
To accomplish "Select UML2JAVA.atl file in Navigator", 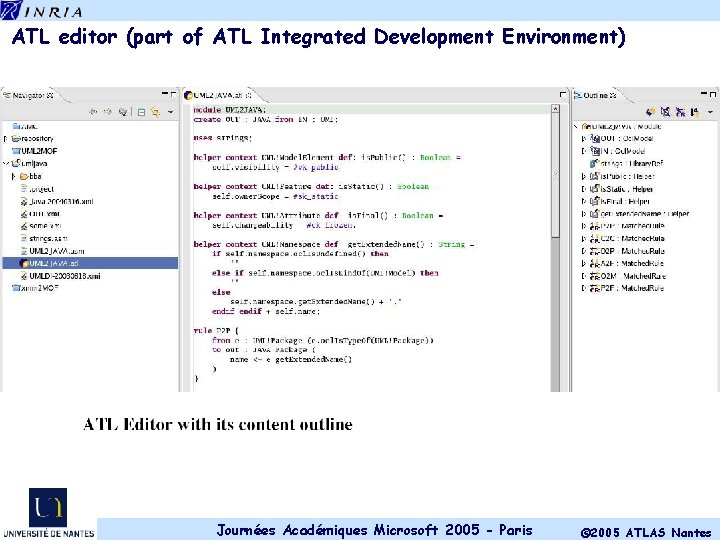I will coord(90,263).
